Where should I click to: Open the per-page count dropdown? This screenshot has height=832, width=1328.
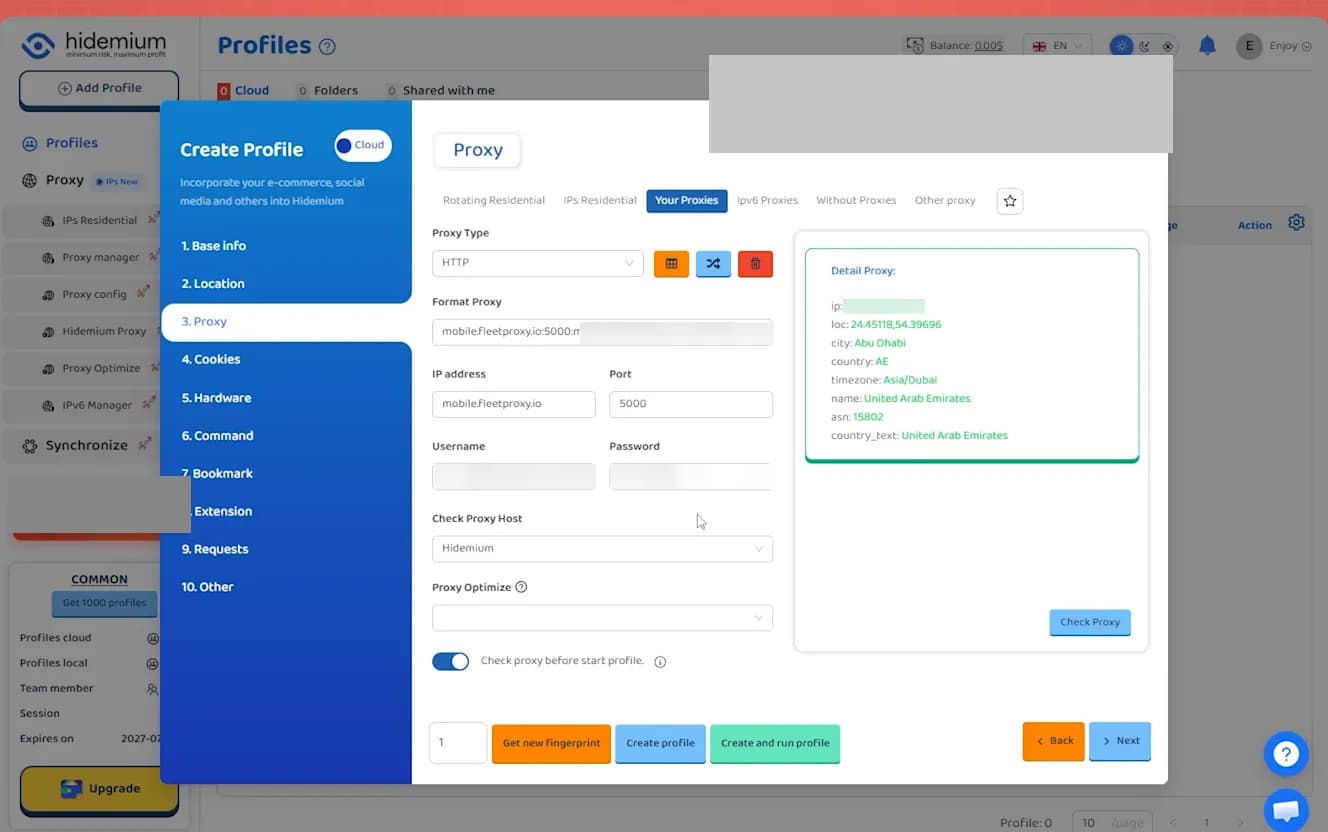tap(1112, 822)
